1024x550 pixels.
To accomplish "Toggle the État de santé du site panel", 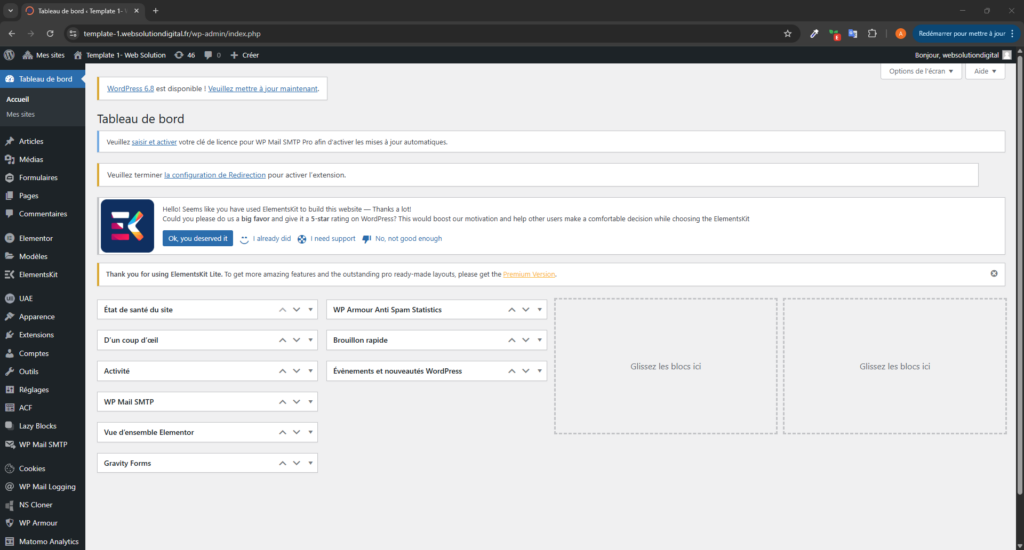I will point(312,310).
